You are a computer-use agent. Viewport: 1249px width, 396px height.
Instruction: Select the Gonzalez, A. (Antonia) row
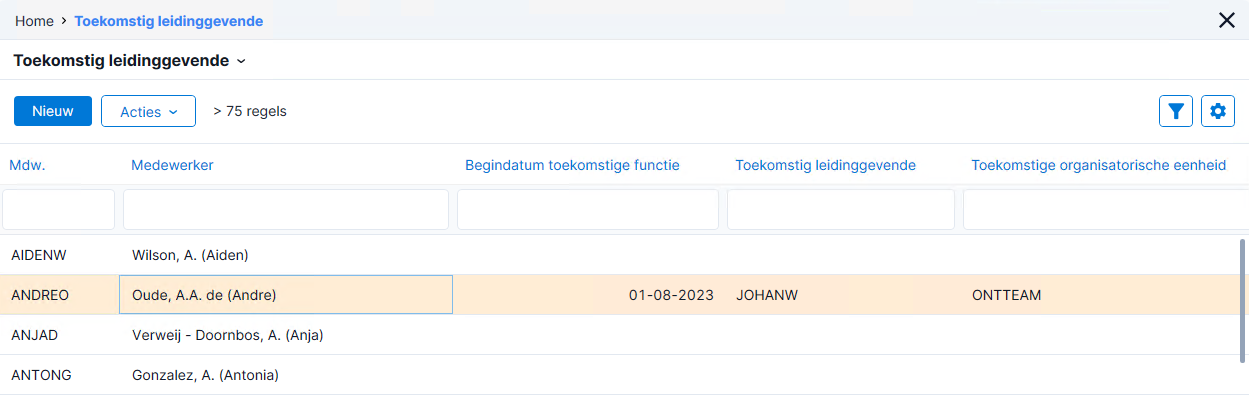click(x=618, y=375)
